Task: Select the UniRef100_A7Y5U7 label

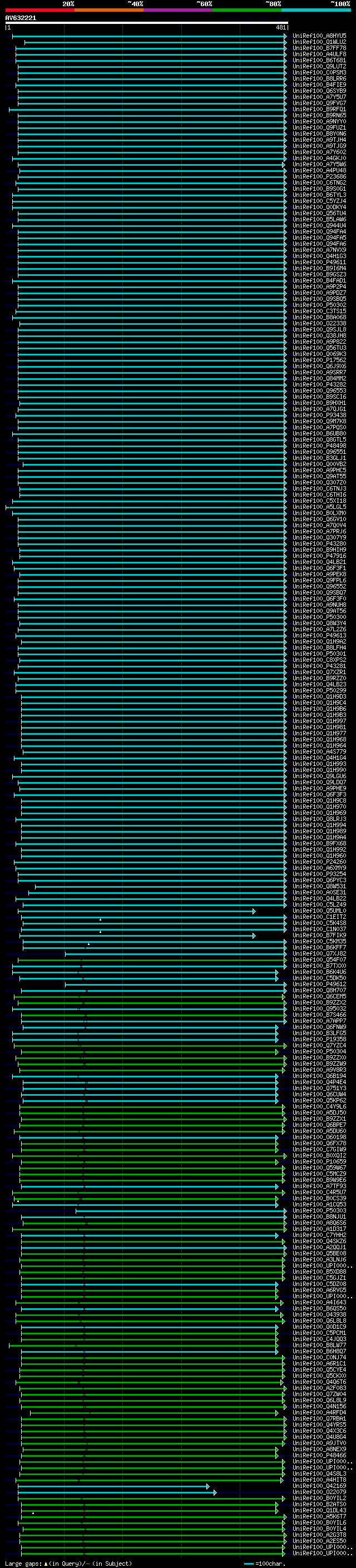Action: coord(319,97)
